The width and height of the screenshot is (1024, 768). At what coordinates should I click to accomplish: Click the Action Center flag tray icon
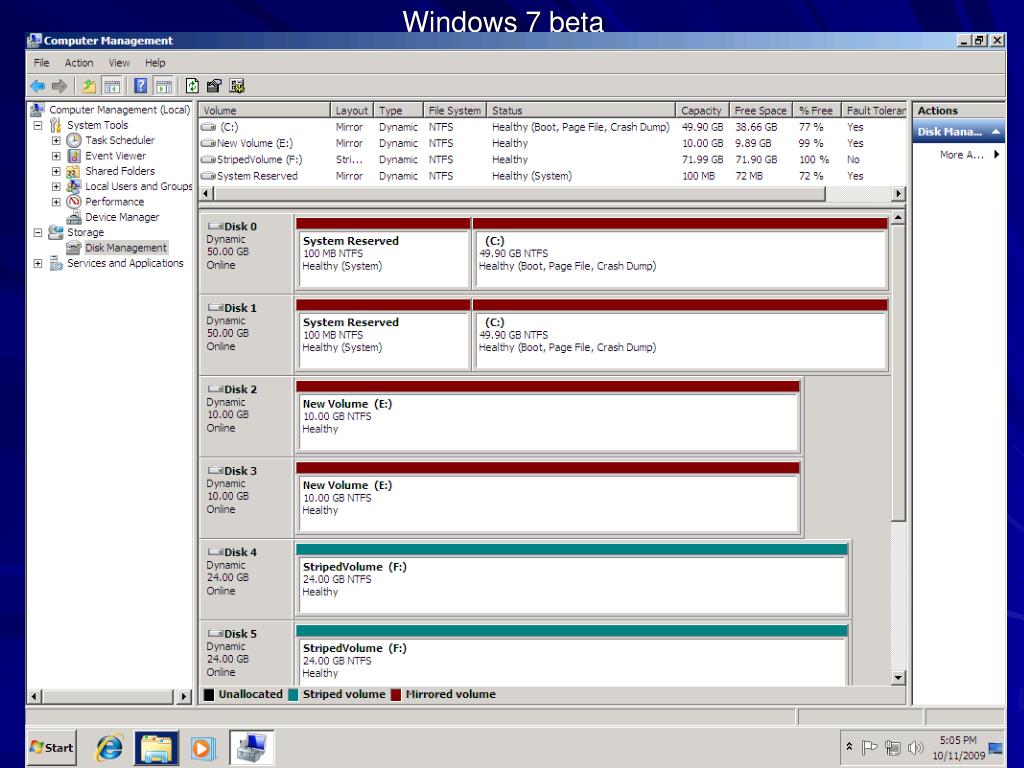tap(869, 748)
